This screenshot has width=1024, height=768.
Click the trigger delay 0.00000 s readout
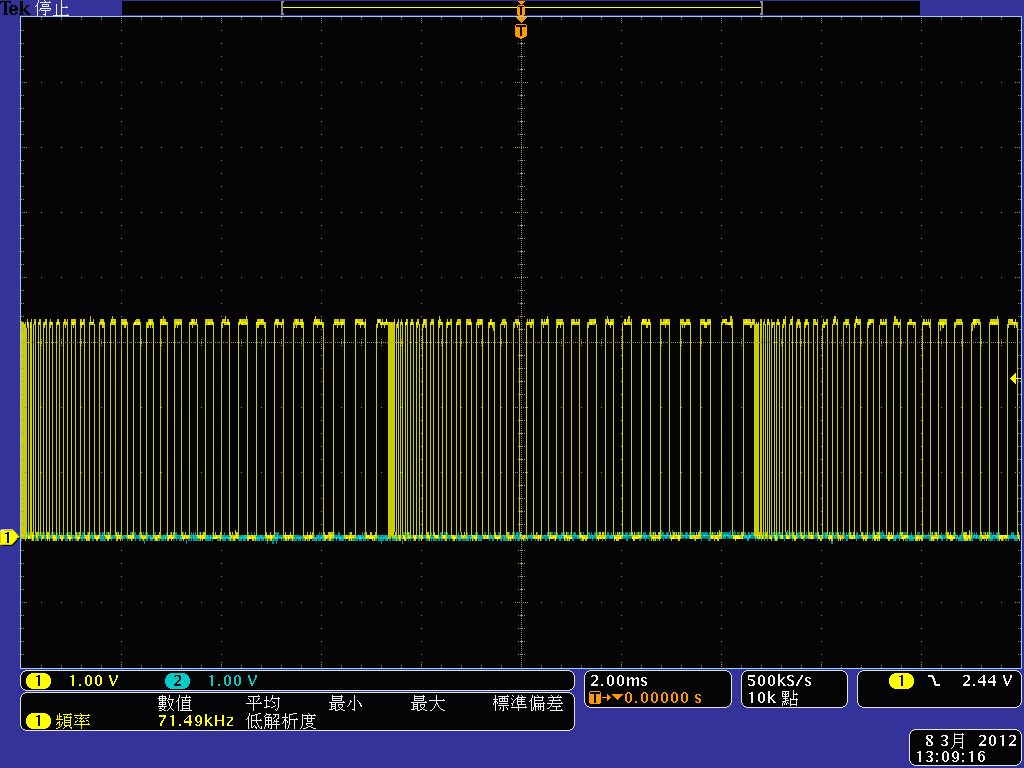tap(663, 698)
